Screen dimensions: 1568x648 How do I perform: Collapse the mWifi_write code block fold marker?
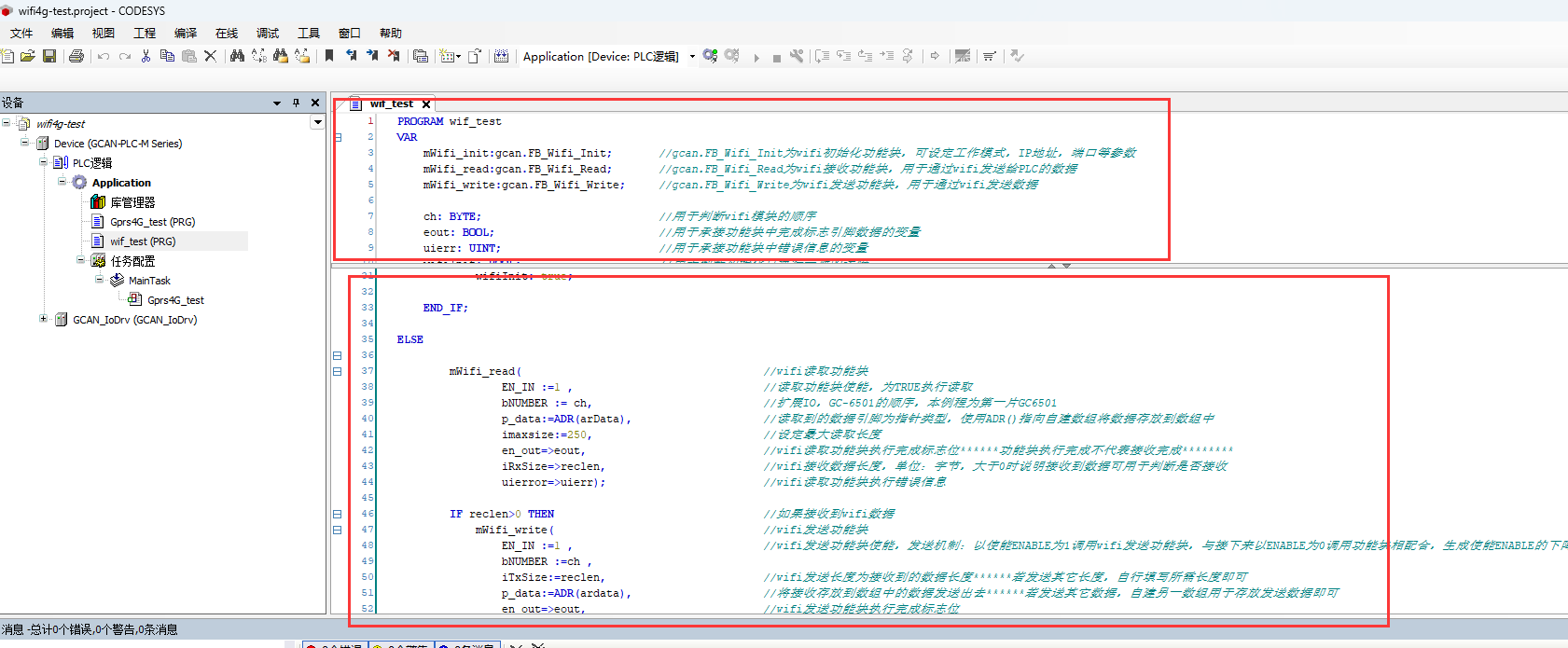338,530
